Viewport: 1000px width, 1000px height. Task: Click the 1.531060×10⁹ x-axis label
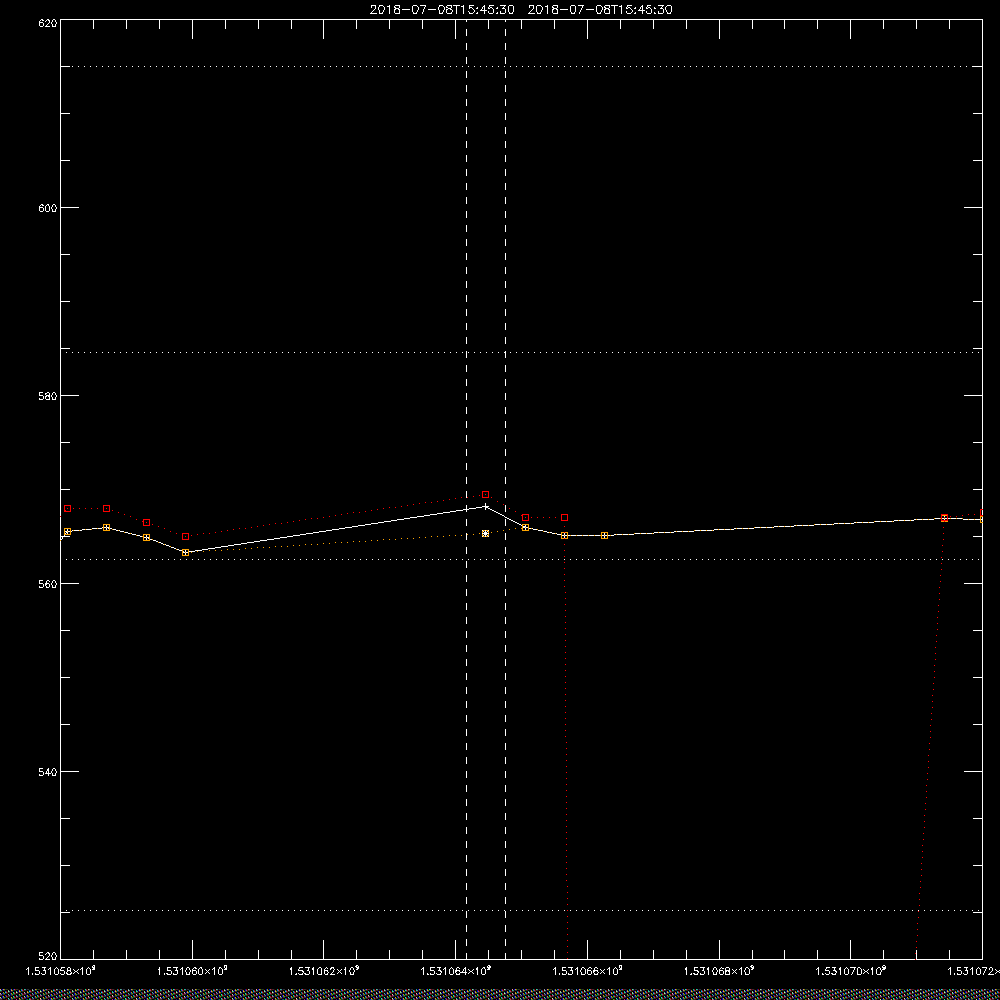coord(192,971)
